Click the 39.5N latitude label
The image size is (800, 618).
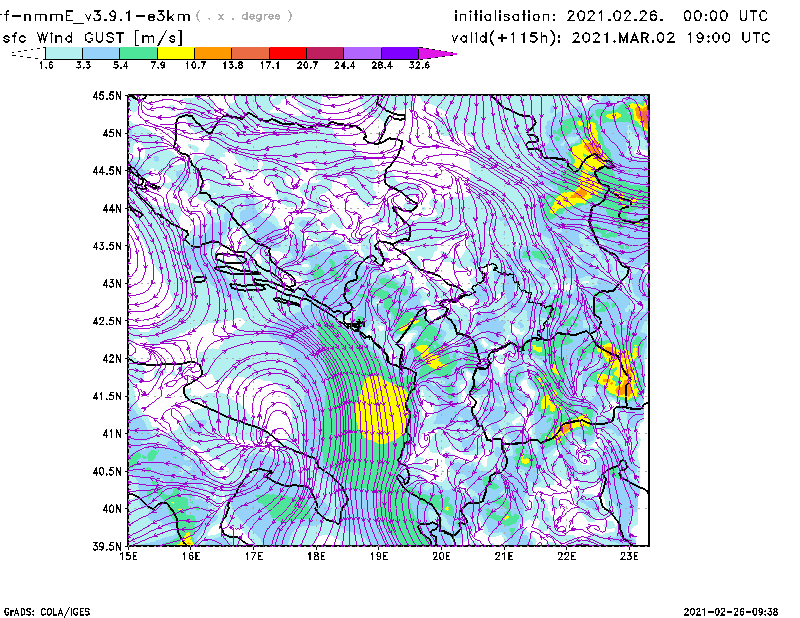pyautogui.click(x=107, y=547)
